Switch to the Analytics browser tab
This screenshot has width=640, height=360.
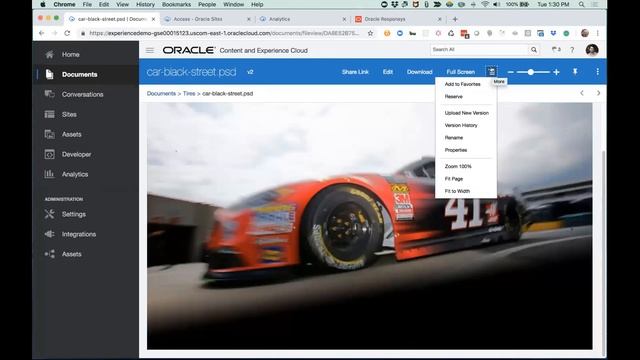302,19
